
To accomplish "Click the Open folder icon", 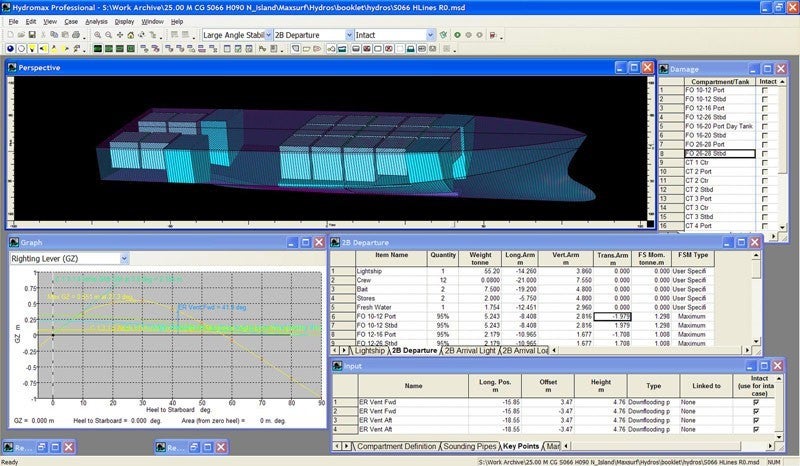I will (21, 35).
